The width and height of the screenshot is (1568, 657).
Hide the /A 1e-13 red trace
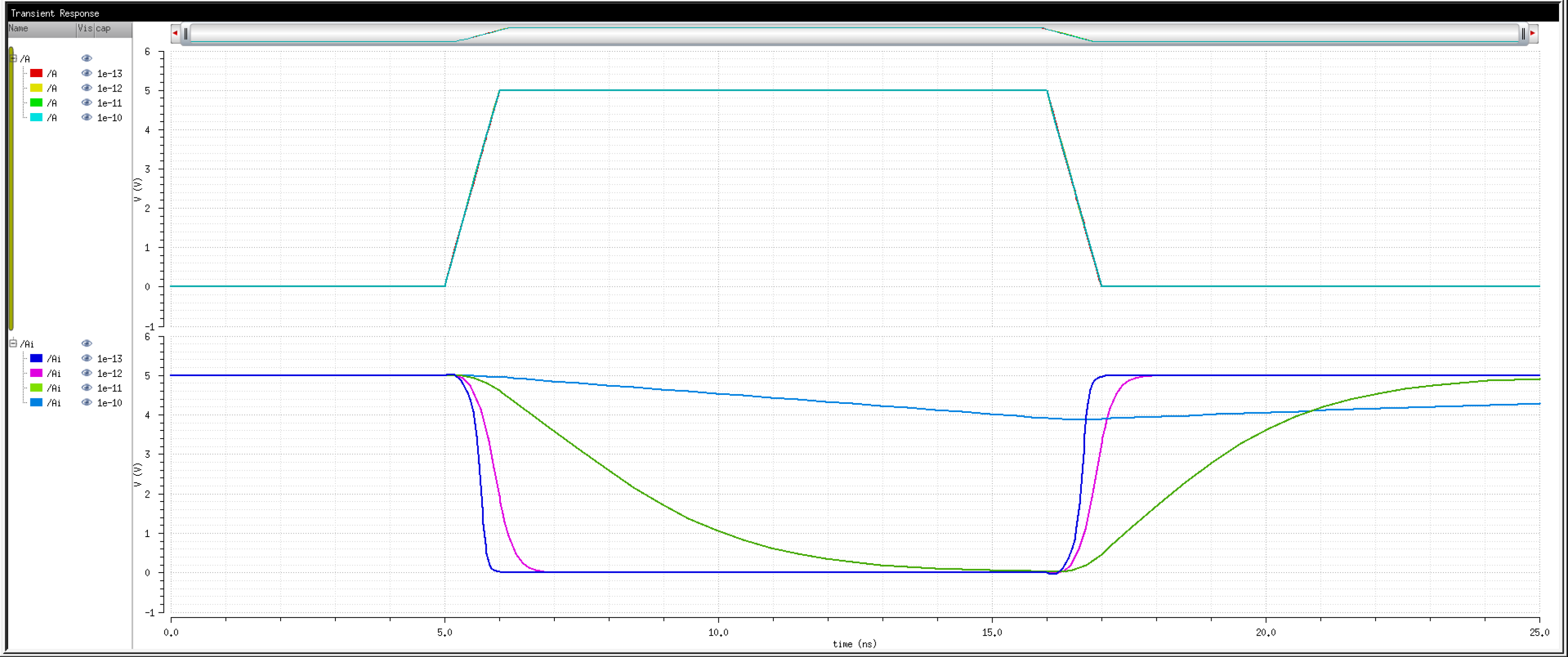click(x=87, y=73)
